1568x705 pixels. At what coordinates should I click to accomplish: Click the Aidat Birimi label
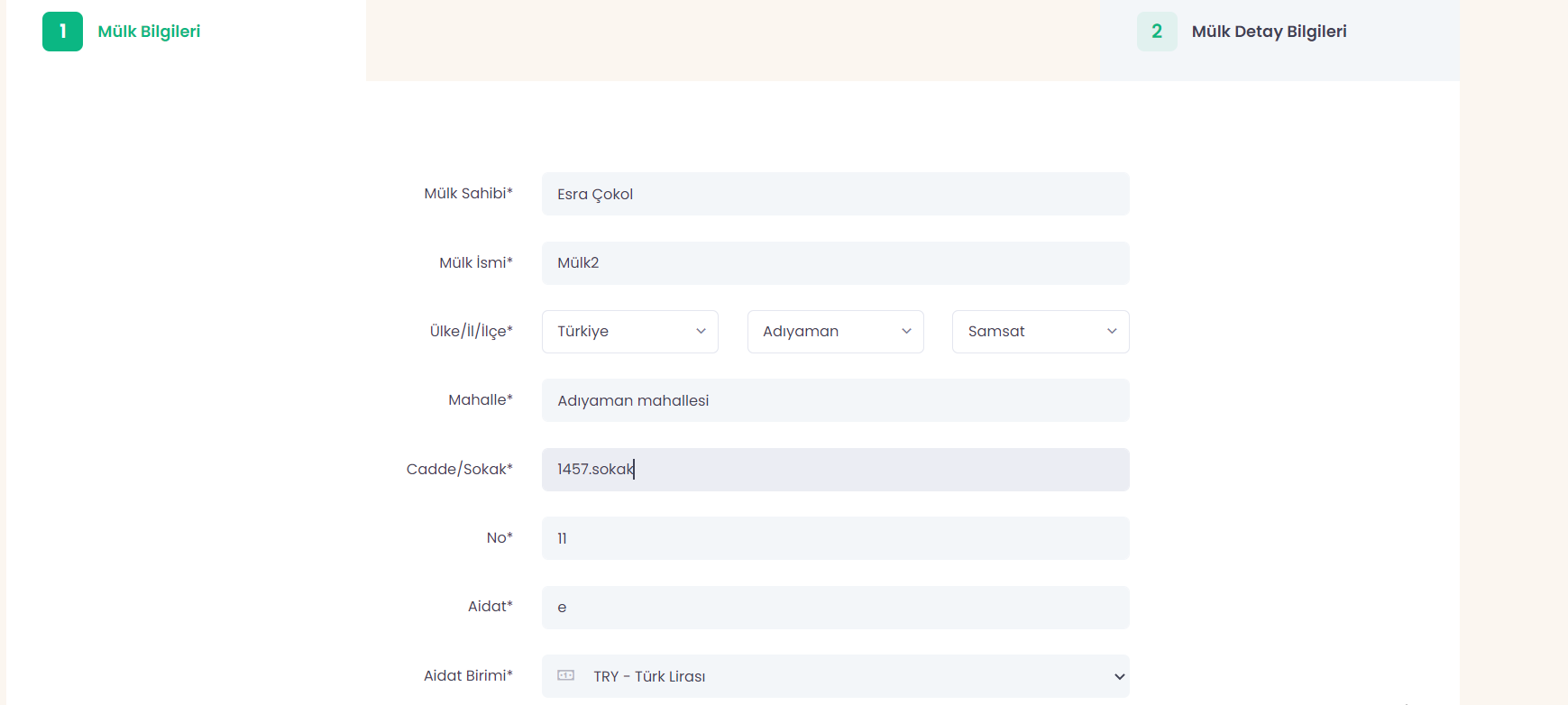pyautogui.click(x=468, y=676)
